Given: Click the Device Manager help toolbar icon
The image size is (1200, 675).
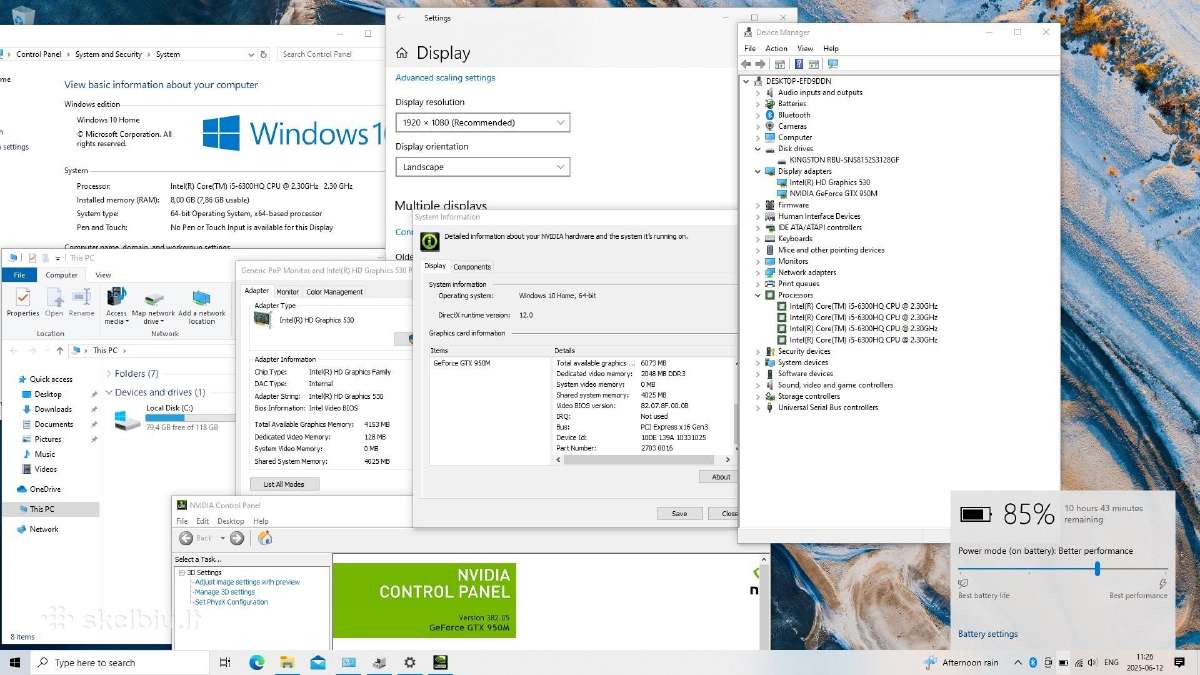Looking at the screenshot, I should (799, 64).
